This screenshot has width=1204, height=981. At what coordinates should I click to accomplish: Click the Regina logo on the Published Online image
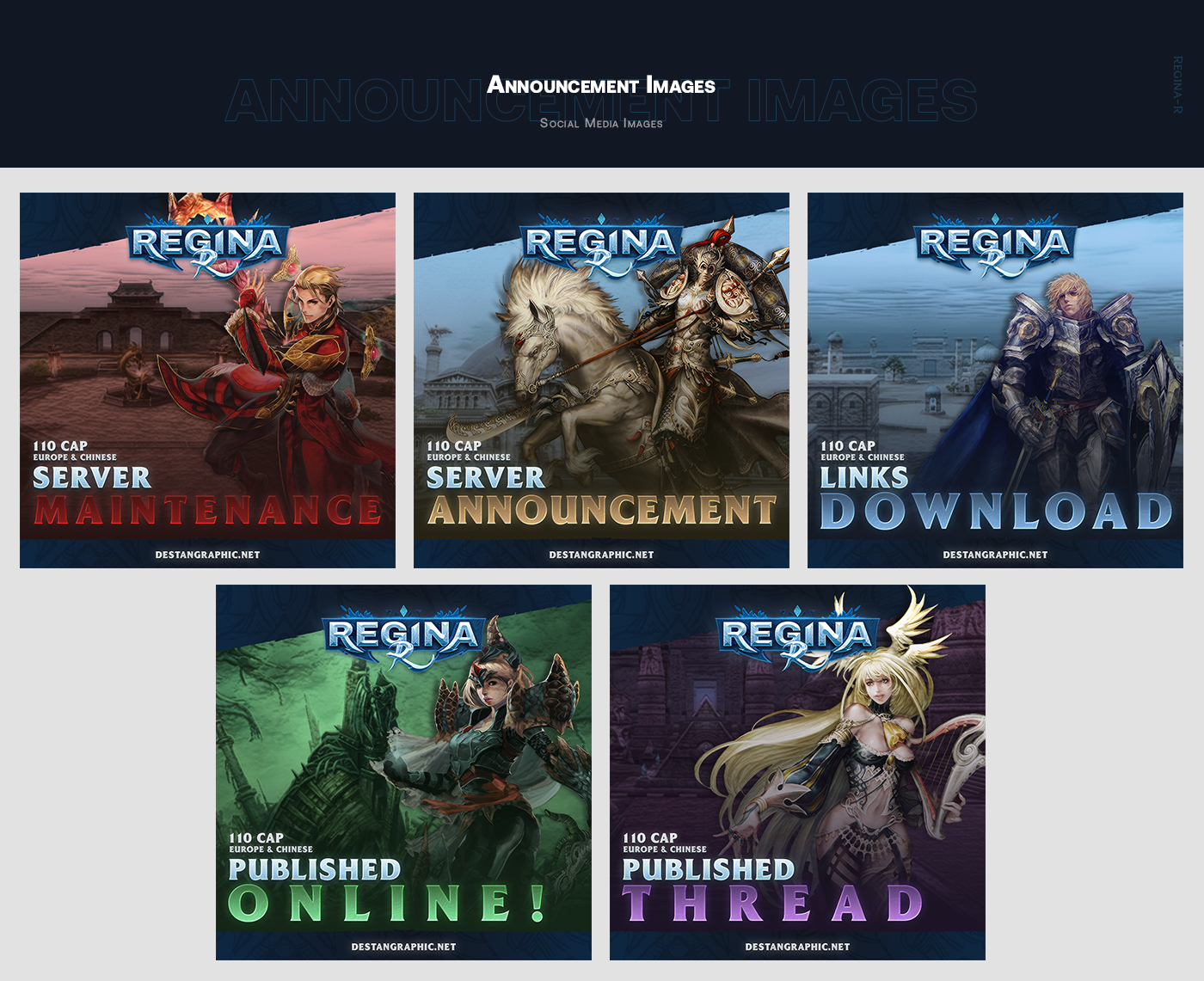[x=402, y=638]
